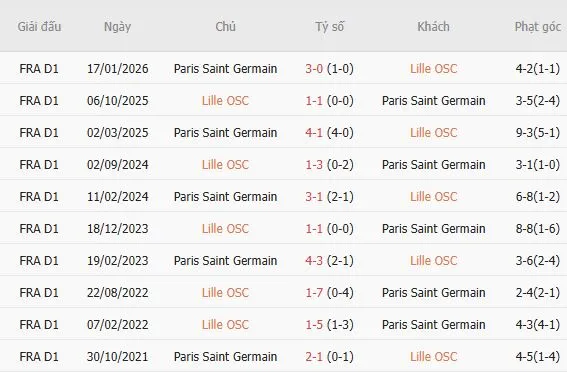Select the Tỷ số column header
This screenshot has height=372, width=567.
[x=329, y=27]
